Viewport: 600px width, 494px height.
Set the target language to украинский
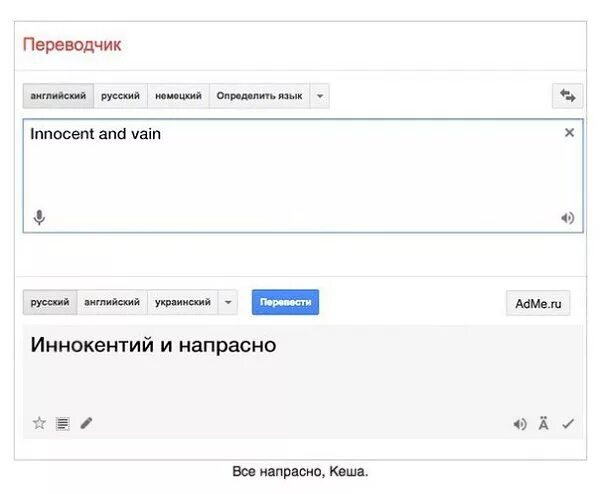[183, 302]
